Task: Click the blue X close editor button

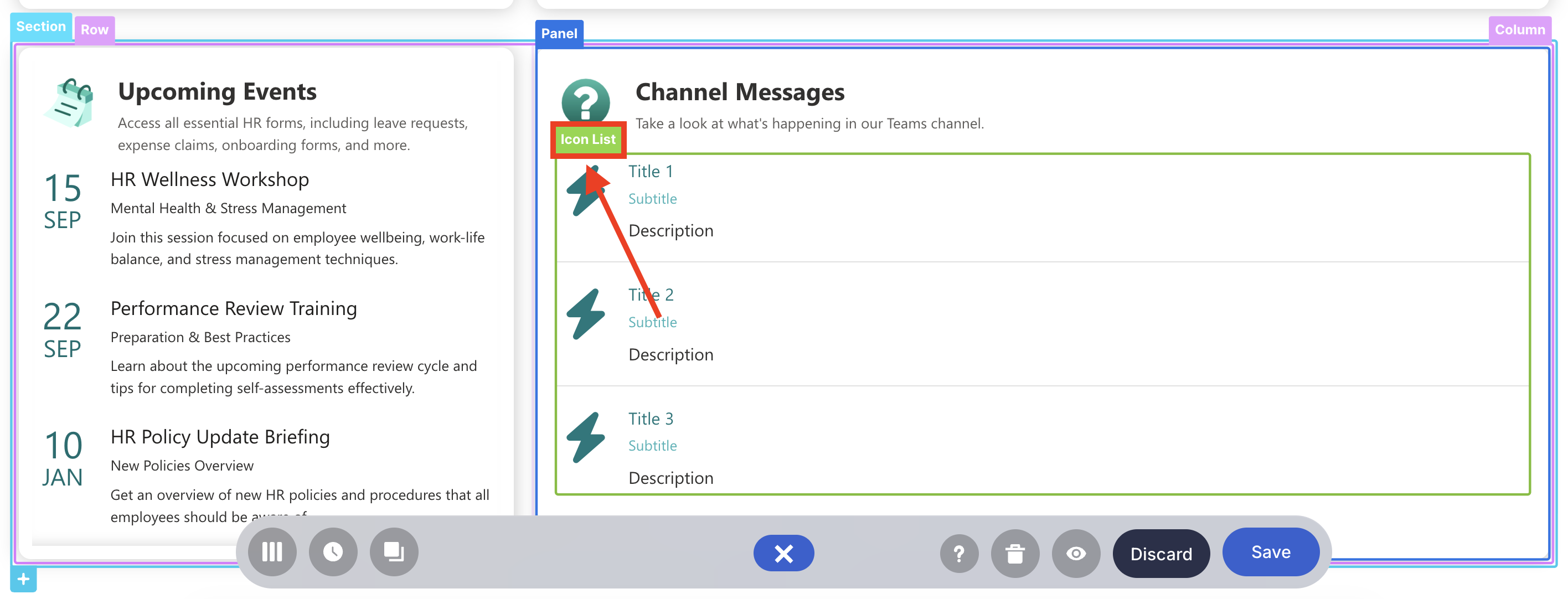Action: (783, 552)
